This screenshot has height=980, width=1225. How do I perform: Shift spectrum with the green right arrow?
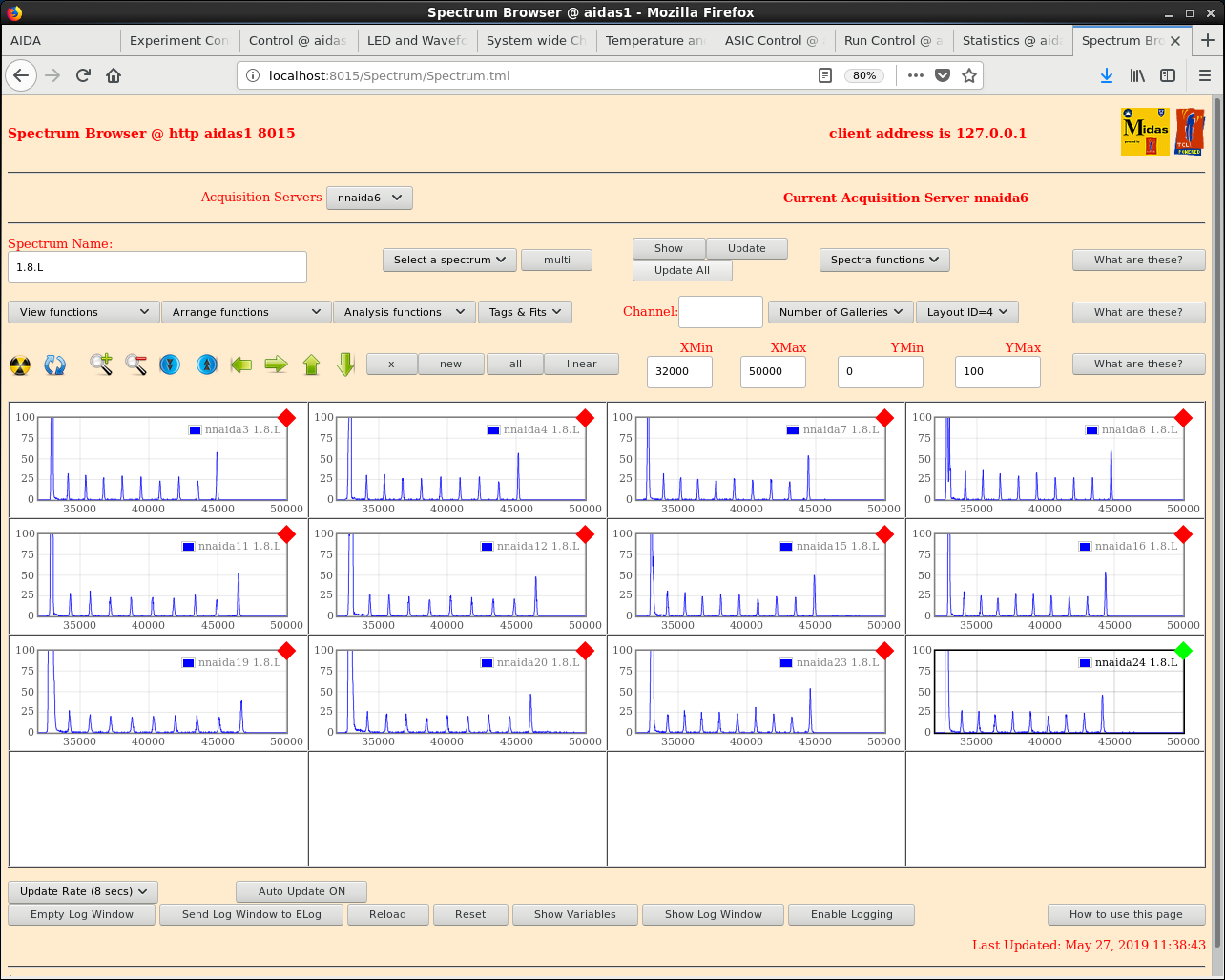[277, 364]
